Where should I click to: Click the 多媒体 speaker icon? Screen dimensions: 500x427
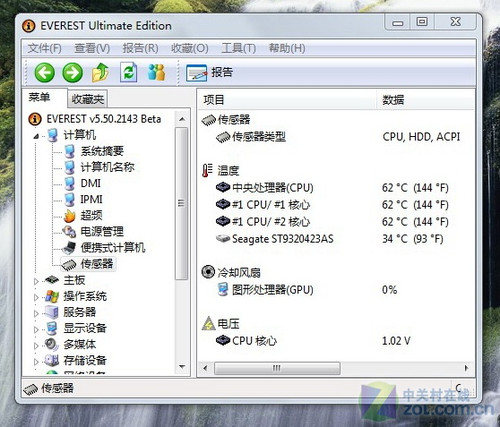pos(52,344)
